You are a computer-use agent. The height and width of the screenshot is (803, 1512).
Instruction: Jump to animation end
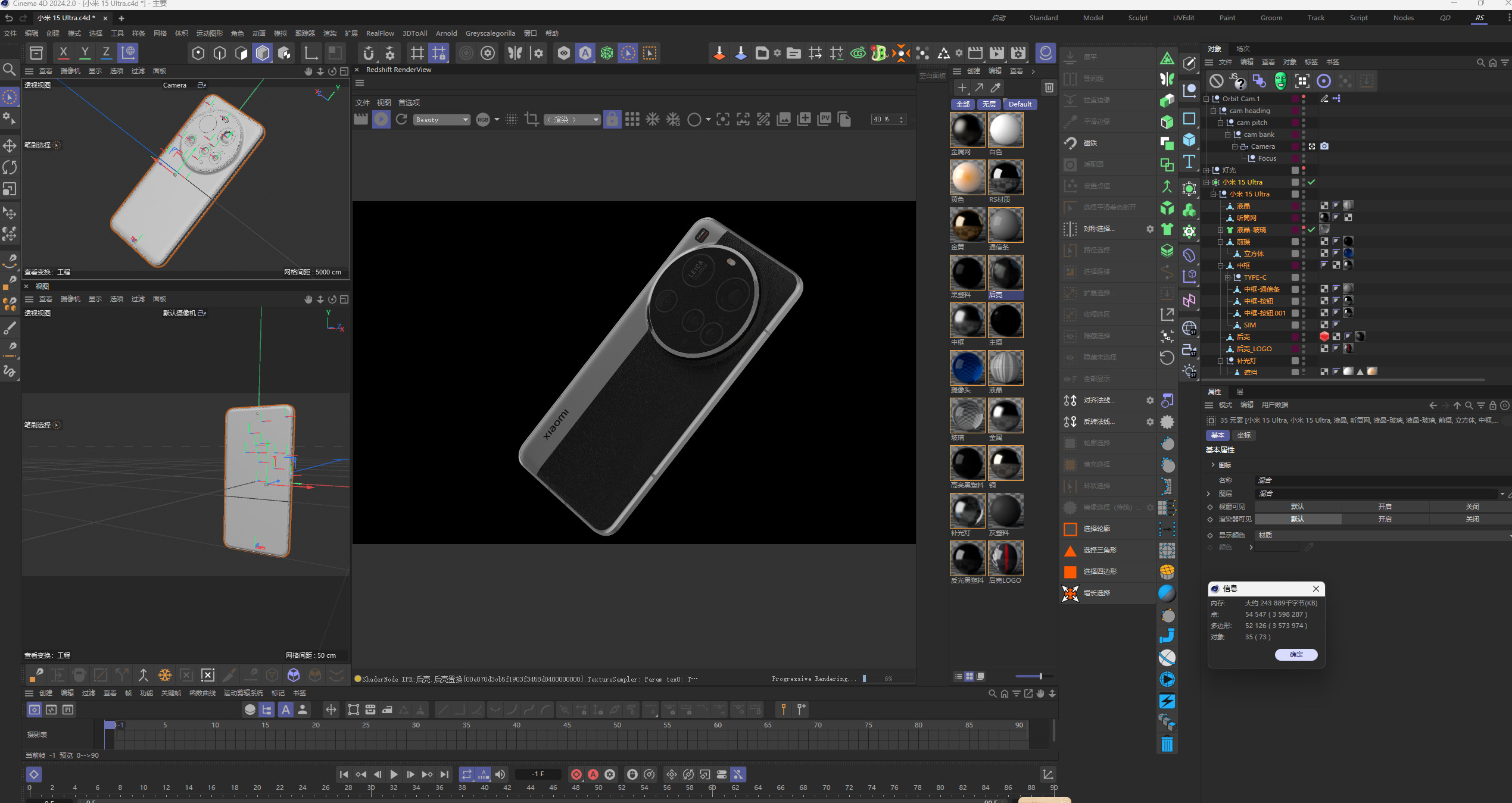point(444,774)
